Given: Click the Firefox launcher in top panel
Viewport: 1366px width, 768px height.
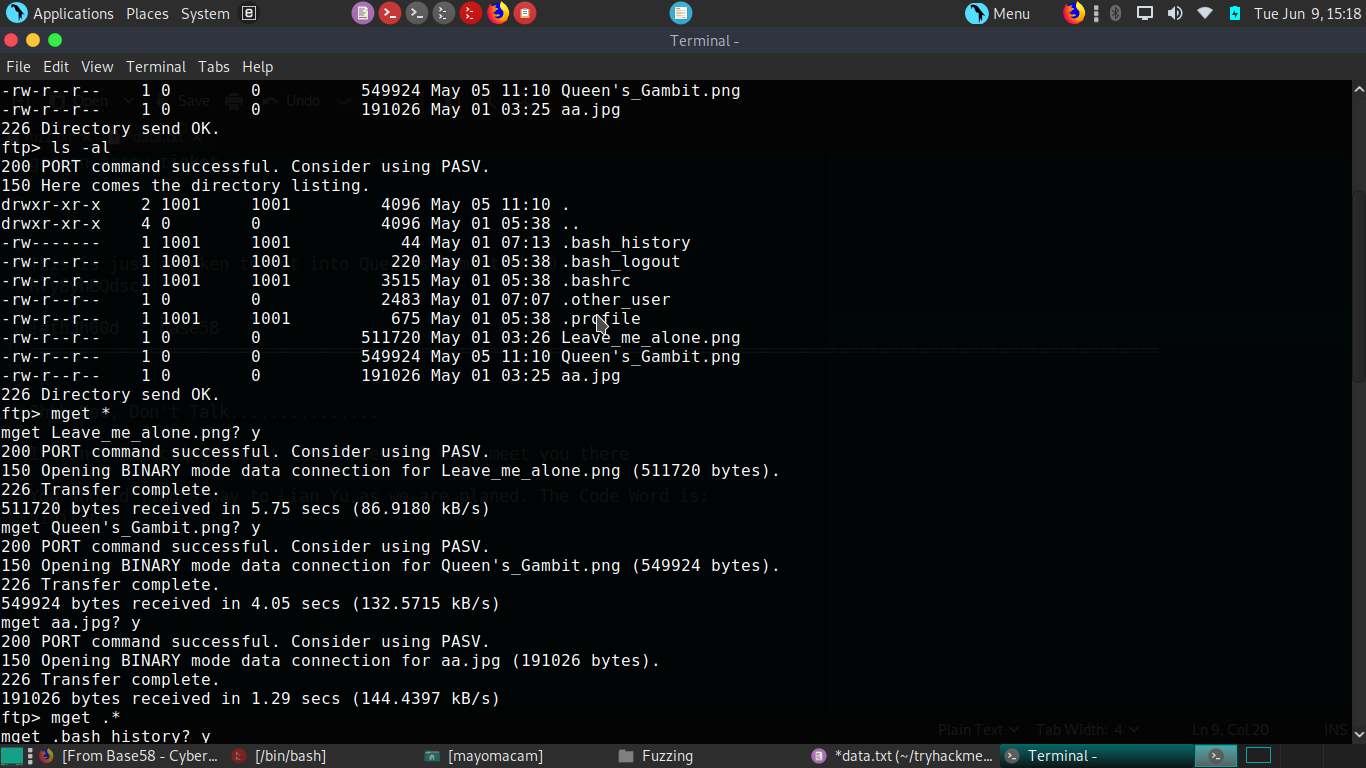Looking at the screenshot, I should (x=498, y=13).
